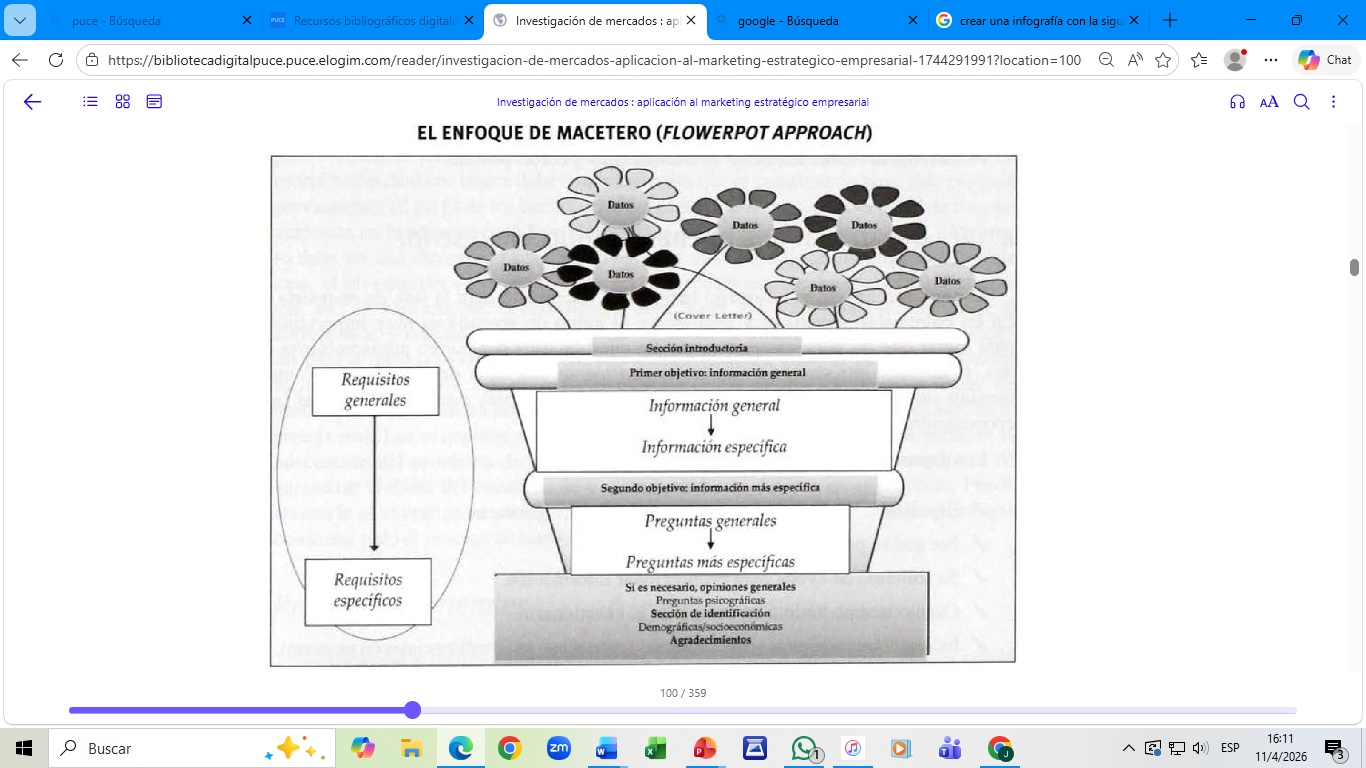Open the zoom magnifier in address bar
Image resolution: width=1366 pixels, height=768 pixels.
[x=1106, y=60]
